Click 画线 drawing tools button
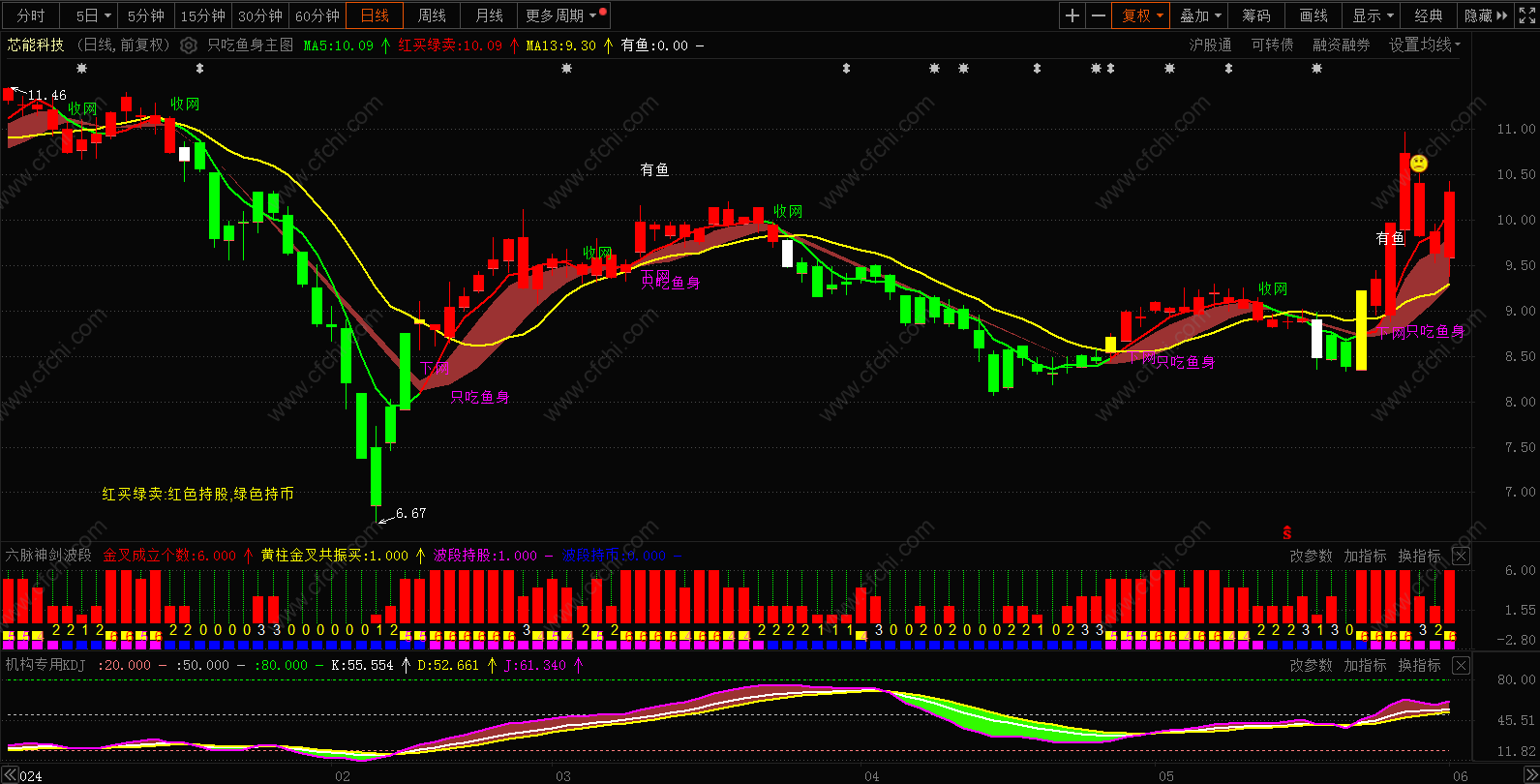This screenshot has height=784, width=1540. click(x=1314, y=15)
